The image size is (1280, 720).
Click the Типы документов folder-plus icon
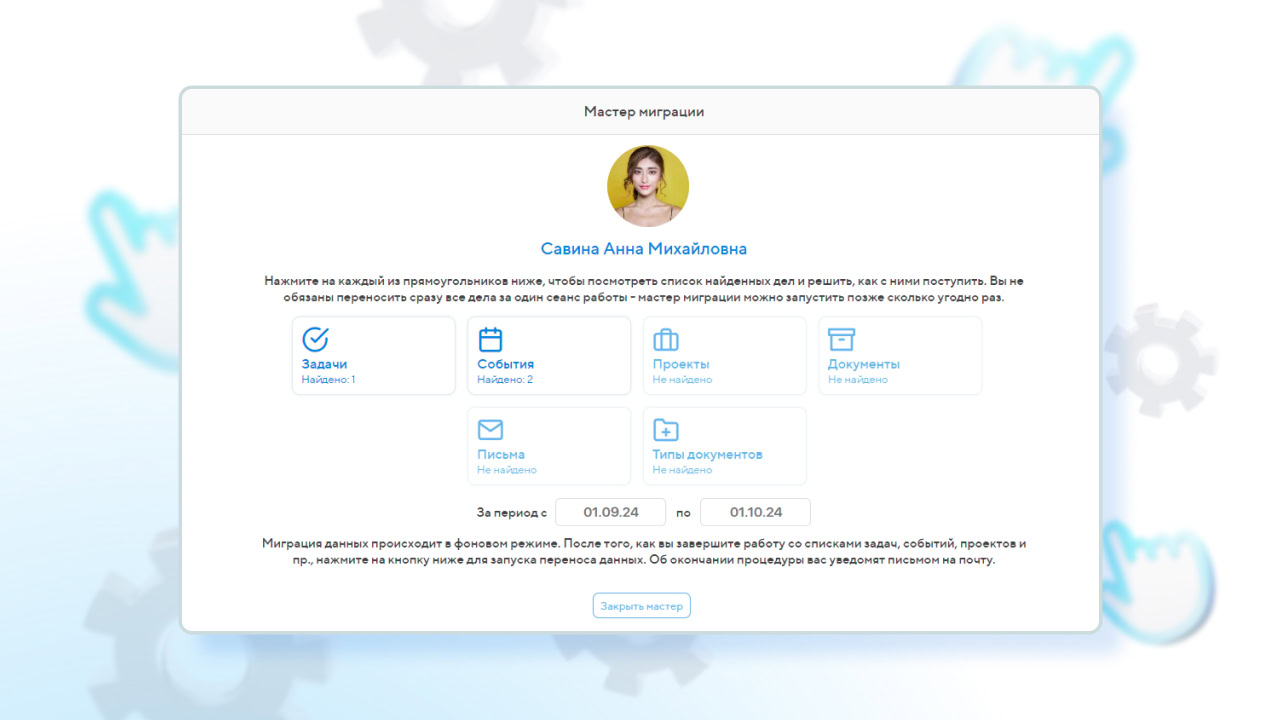pyautogui.click(x=666, y=430)
